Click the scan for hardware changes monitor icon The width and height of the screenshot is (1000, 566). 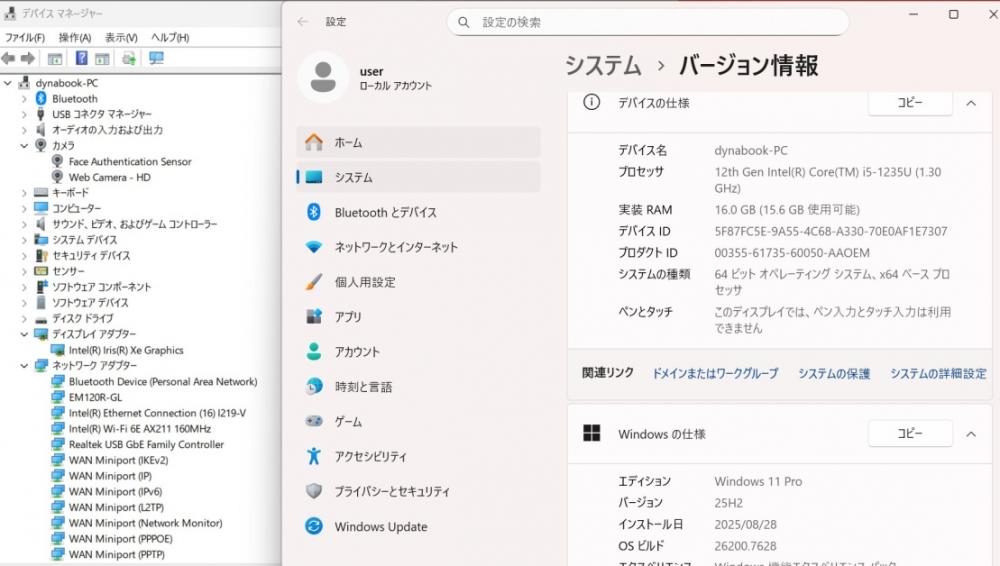point(156,59)
